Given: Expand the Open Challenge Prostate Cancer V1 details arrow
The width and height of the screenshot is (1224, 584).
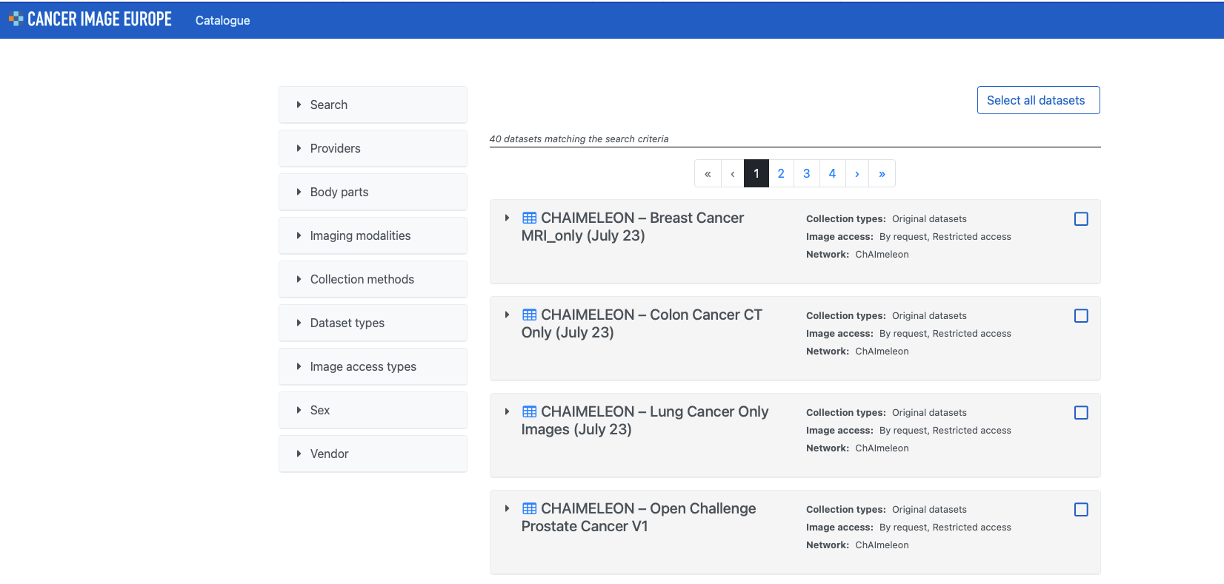Looking at the screenshot, I should (x=507, y=509).
